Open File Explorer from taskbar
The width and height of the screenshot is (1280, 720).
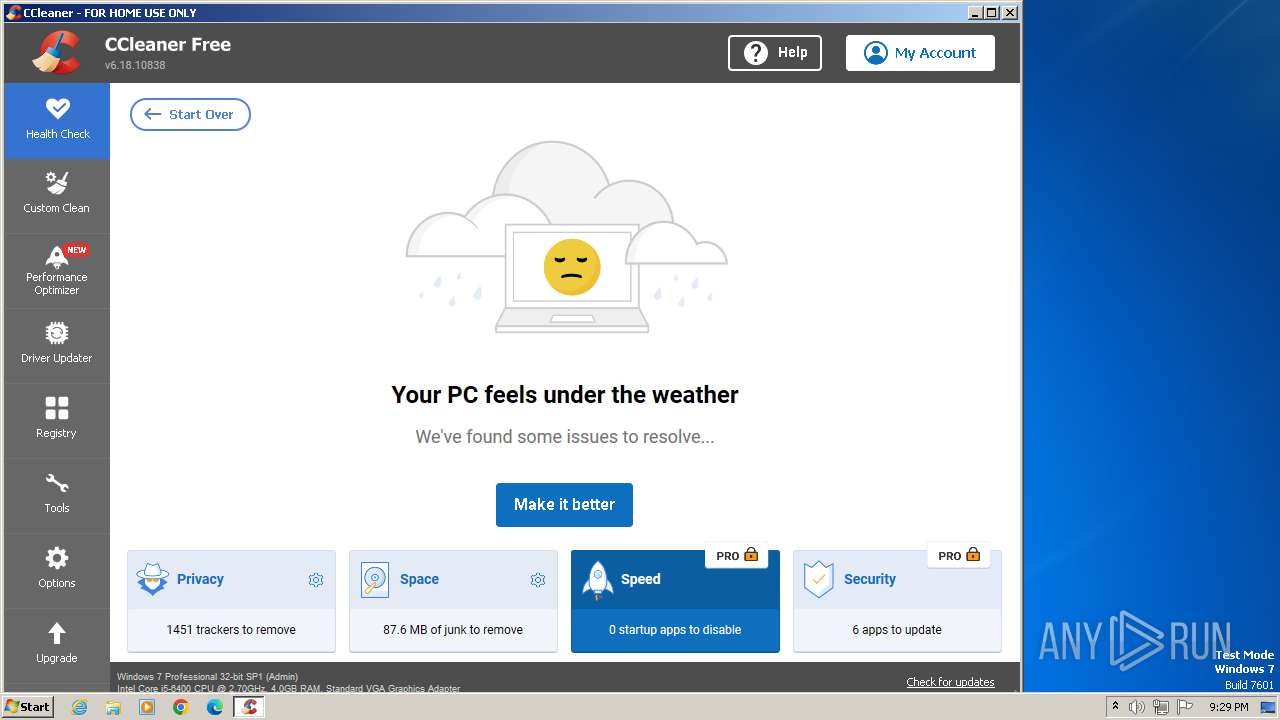[x=113, y=707]
